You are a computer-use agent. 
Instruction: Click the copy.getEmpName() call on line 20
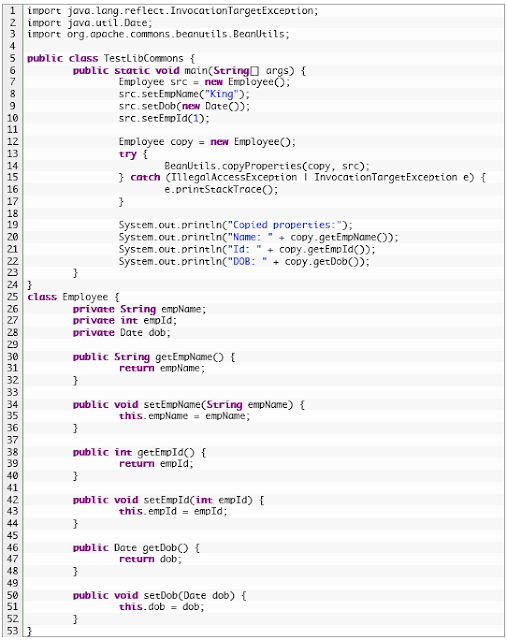click(341, 237)
